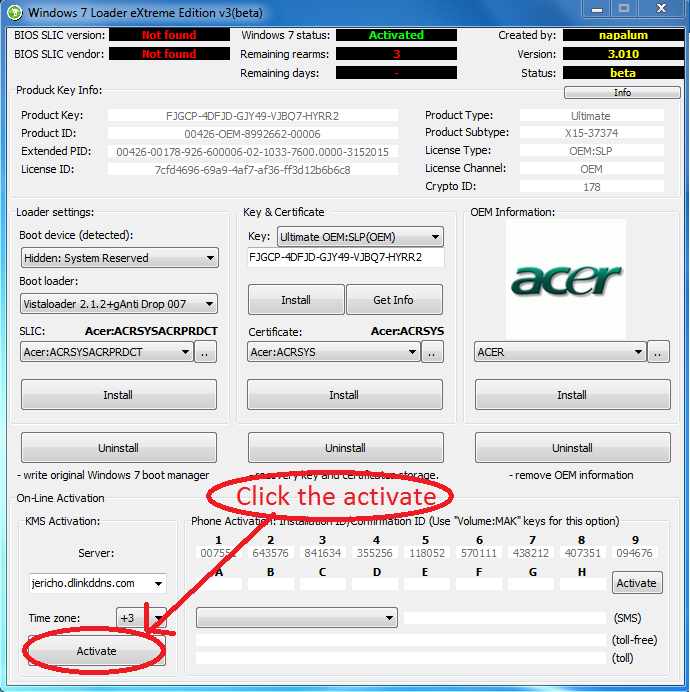The height and width of the screenshot is (692, 690).
Task: Click confirmation ID field F
Action: coord(479,584)
